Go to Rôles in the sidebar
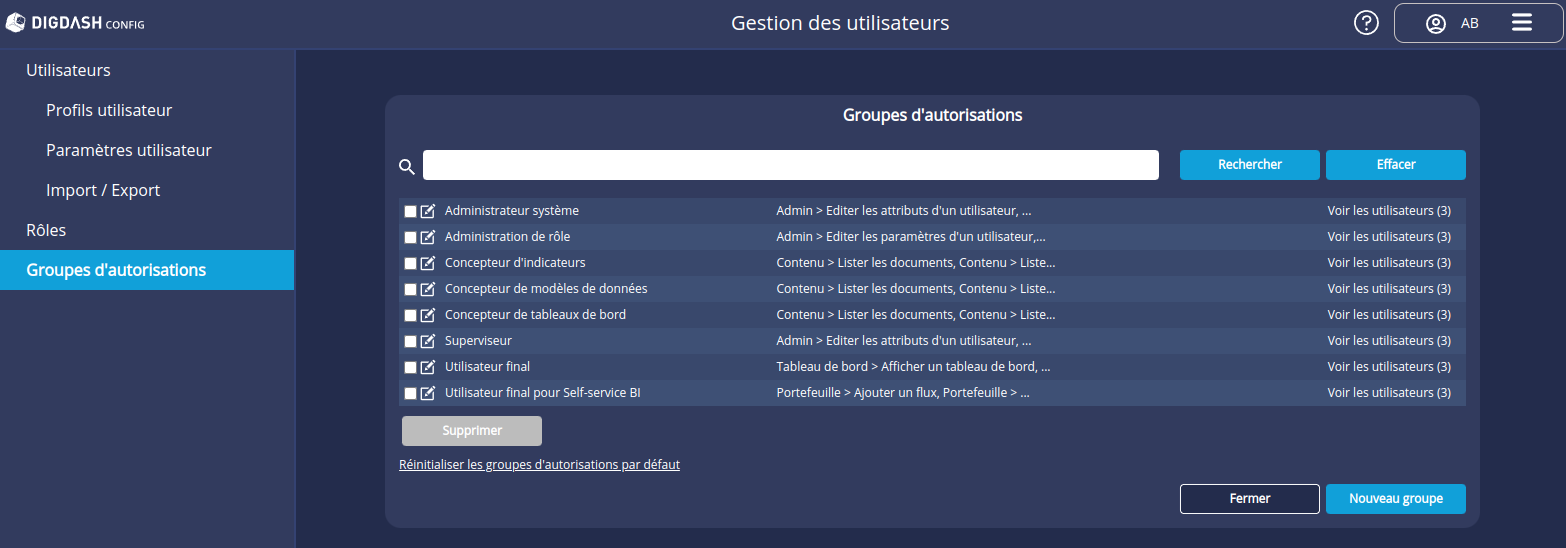Image resolution: width=1566 pixels, height=548 pixels. coord(46,230)
